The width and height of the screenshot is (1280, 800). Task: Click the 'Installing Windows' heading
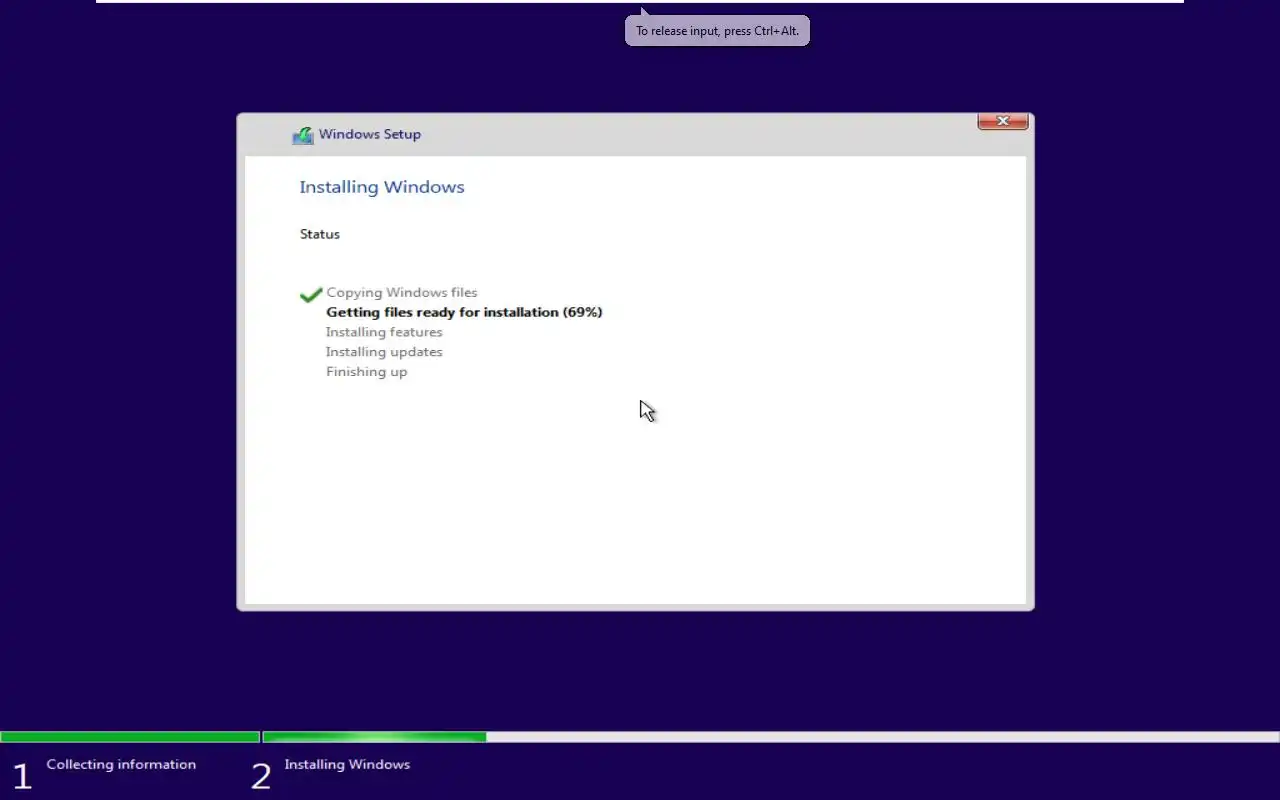click(x=382, y=187)
